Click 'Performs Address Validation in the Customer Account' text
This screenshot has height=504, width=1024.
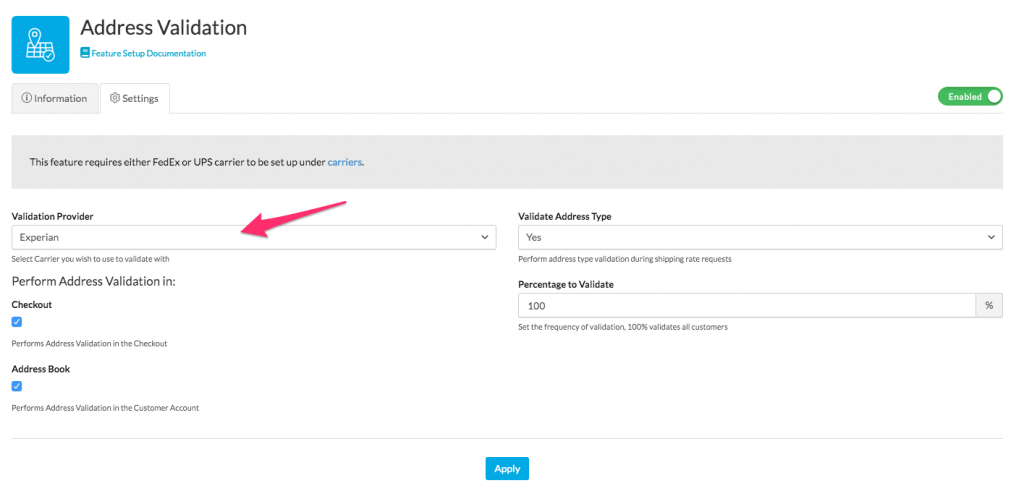click(x=105, y=408)
